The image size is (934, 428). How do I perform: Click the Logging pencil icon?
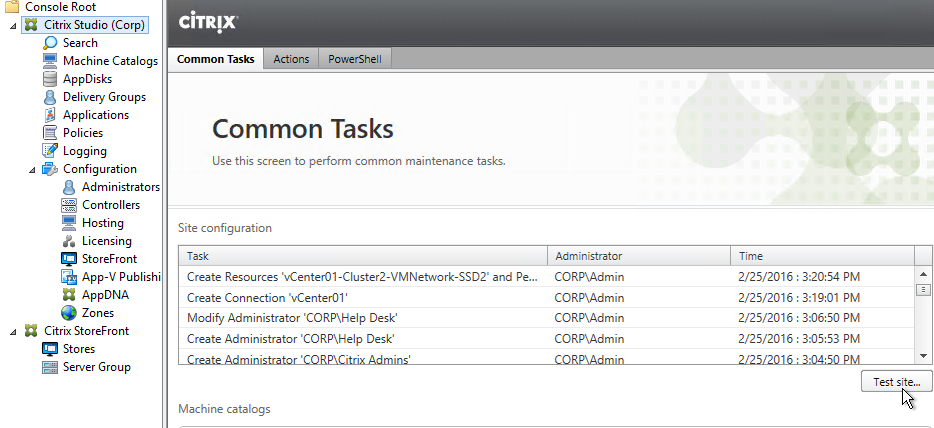[51, 151]
